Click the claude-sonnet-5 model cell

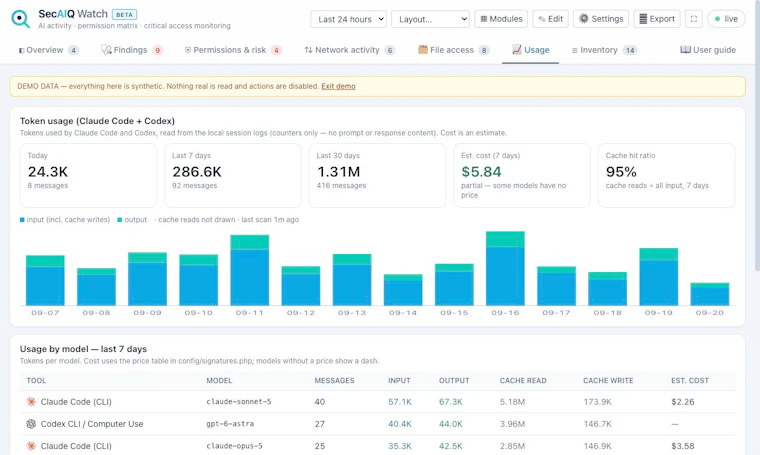click(238, 402)
